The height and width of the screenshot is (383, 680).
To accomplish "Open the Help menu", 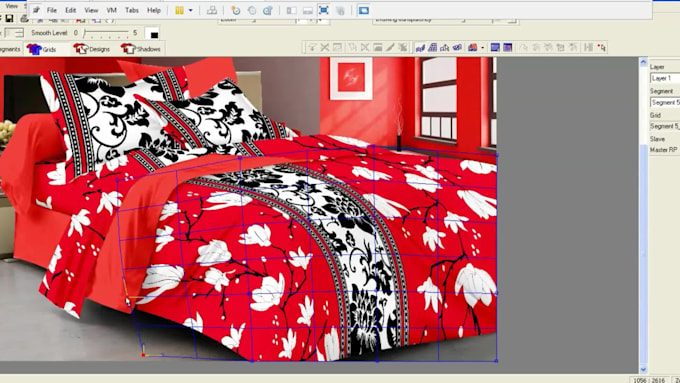I will (x=154, y=10).
